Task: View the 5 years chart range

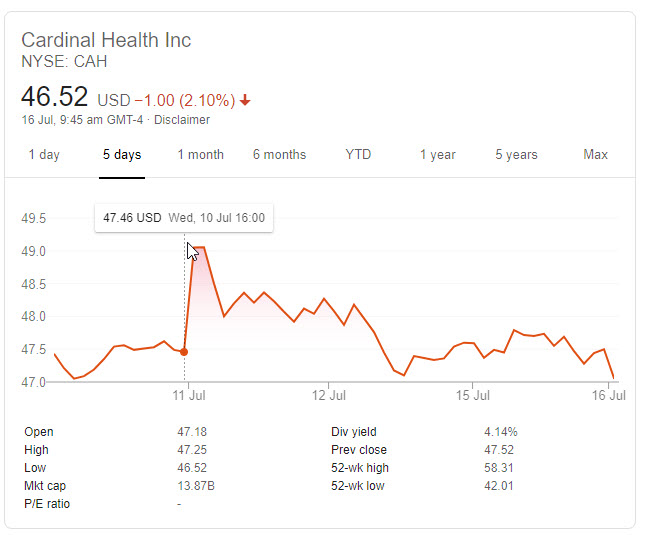Action: (x=516, y=155)
